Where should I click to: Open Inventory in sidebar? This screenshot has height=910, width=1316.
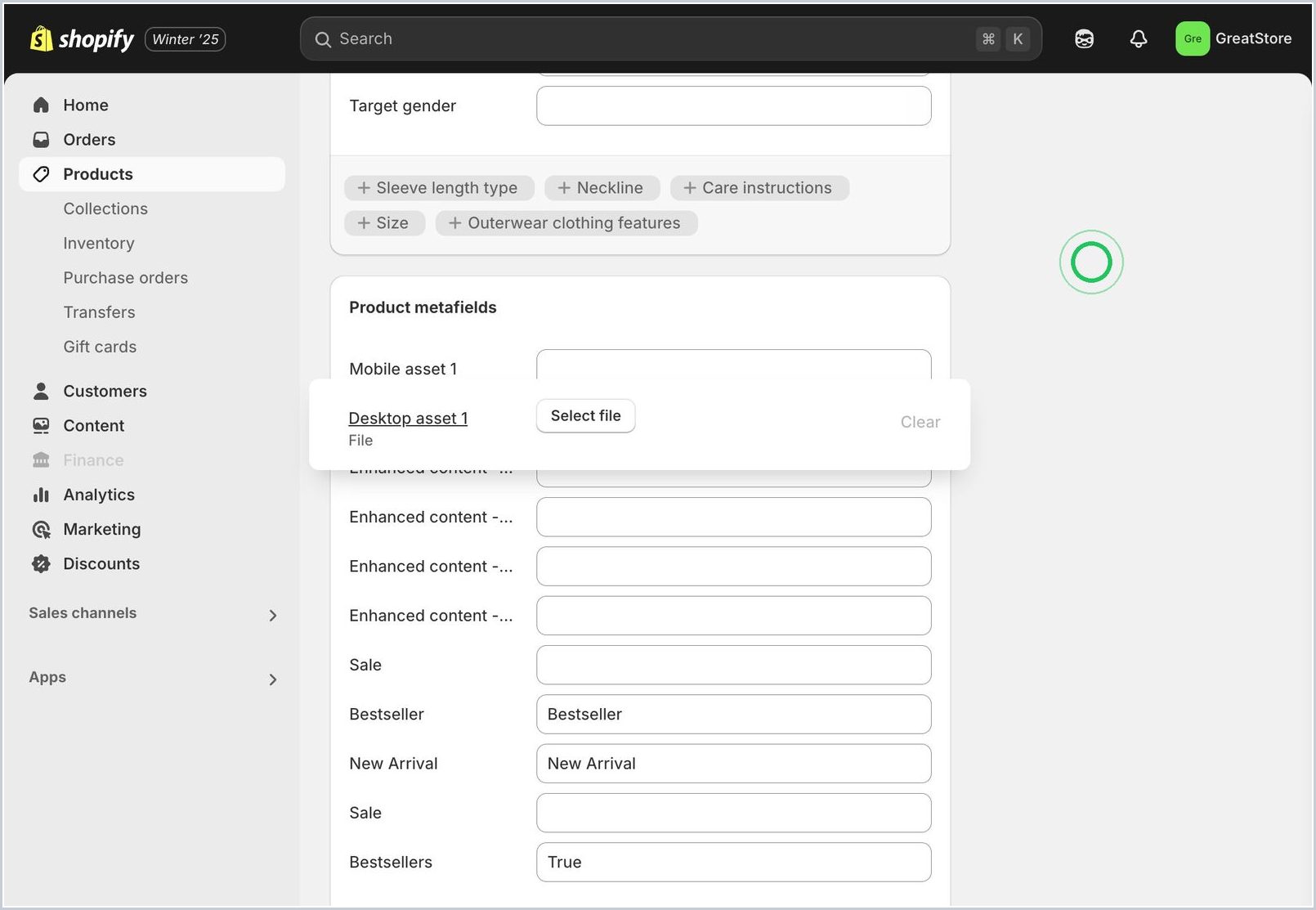click(x=99, y=244)
